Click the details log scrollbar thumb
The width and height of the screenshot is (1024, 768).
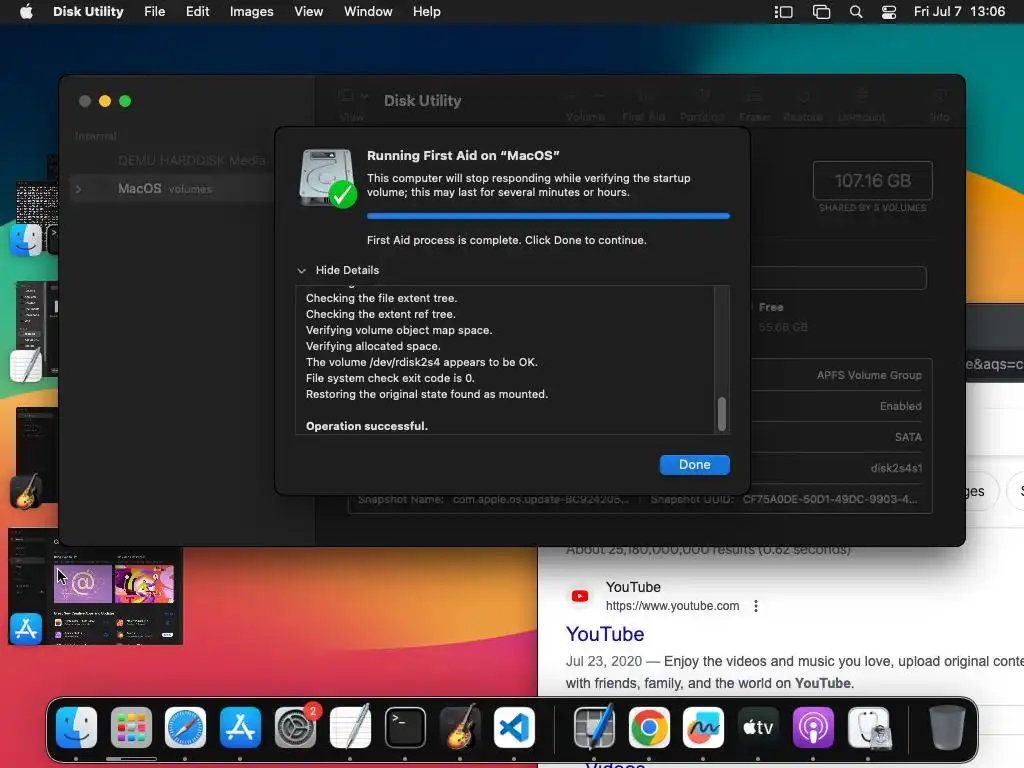point(722,414)
